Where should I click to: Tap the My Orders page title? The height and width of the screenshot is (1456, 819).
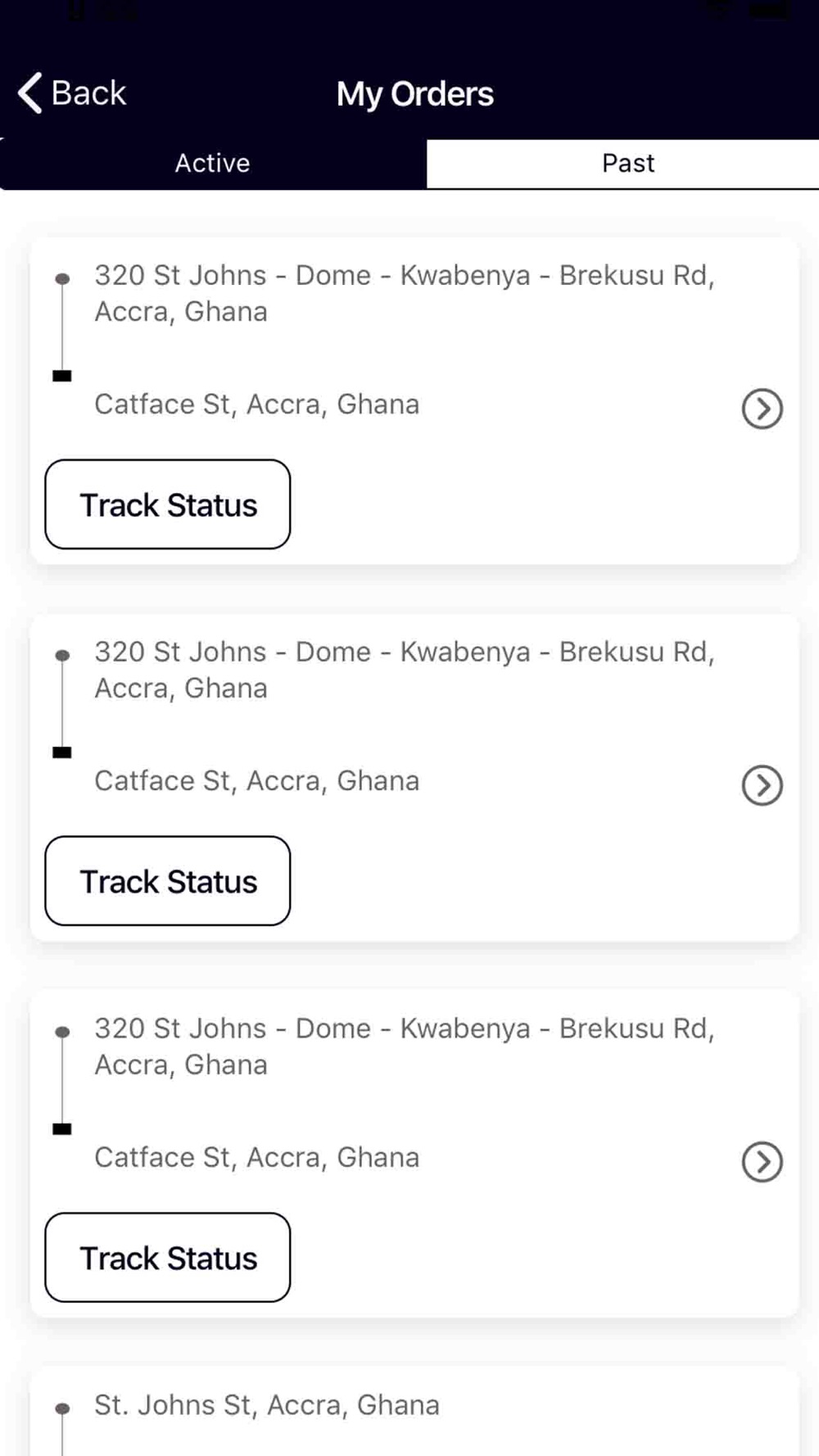coord(414,94)
